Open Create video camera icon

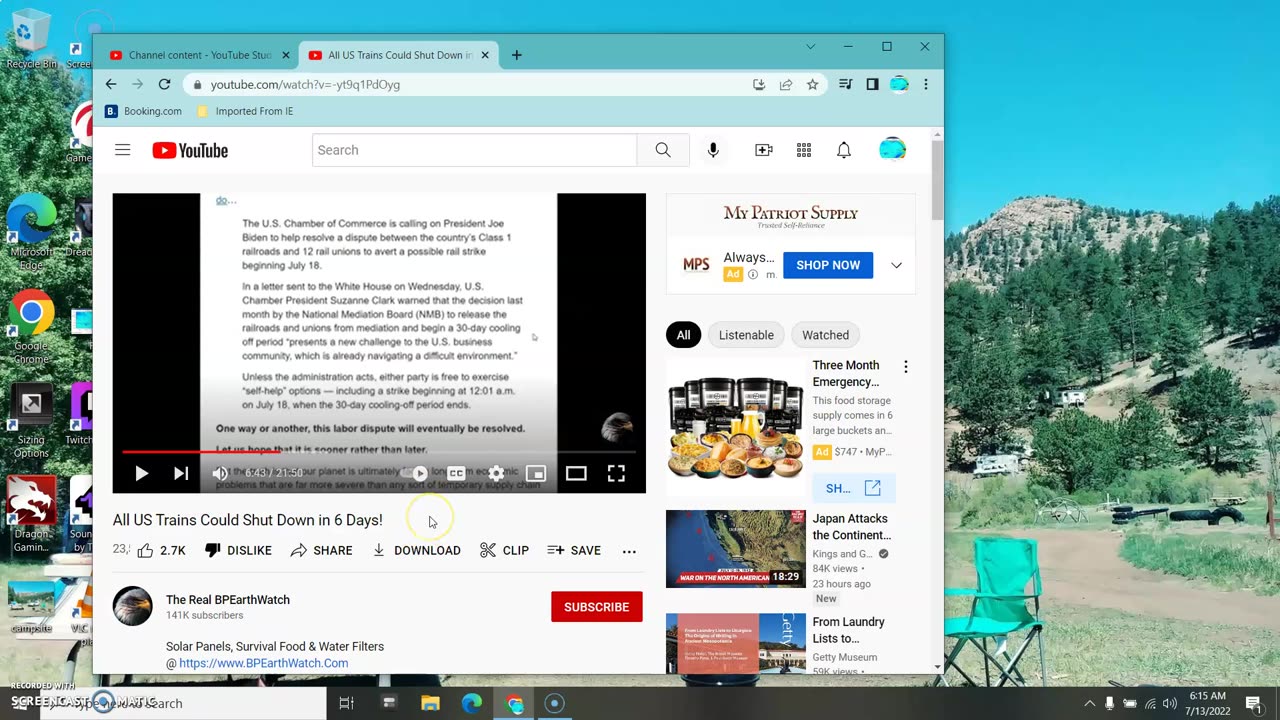pyautogui.click(x=764, y=150)
